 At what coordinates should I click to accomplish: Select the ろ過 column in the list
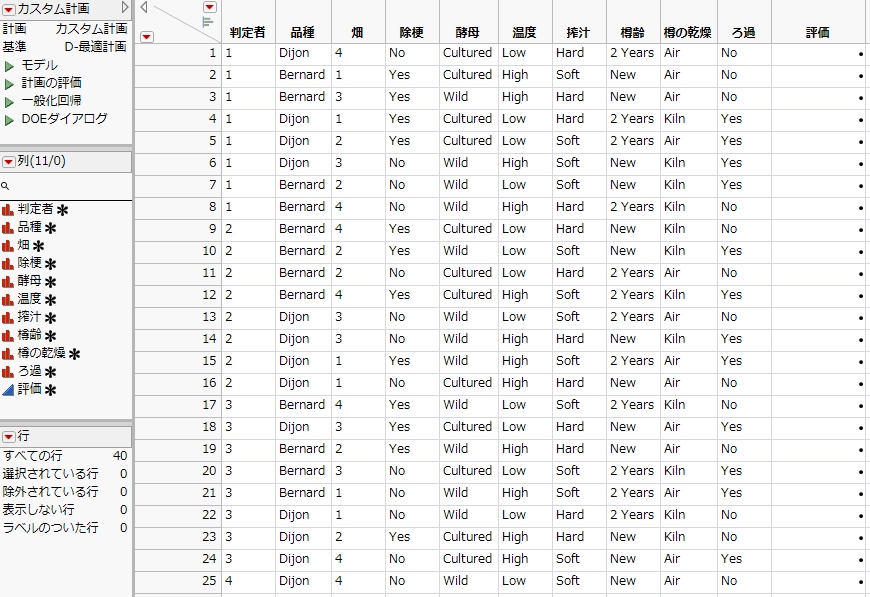pos(29,371)
